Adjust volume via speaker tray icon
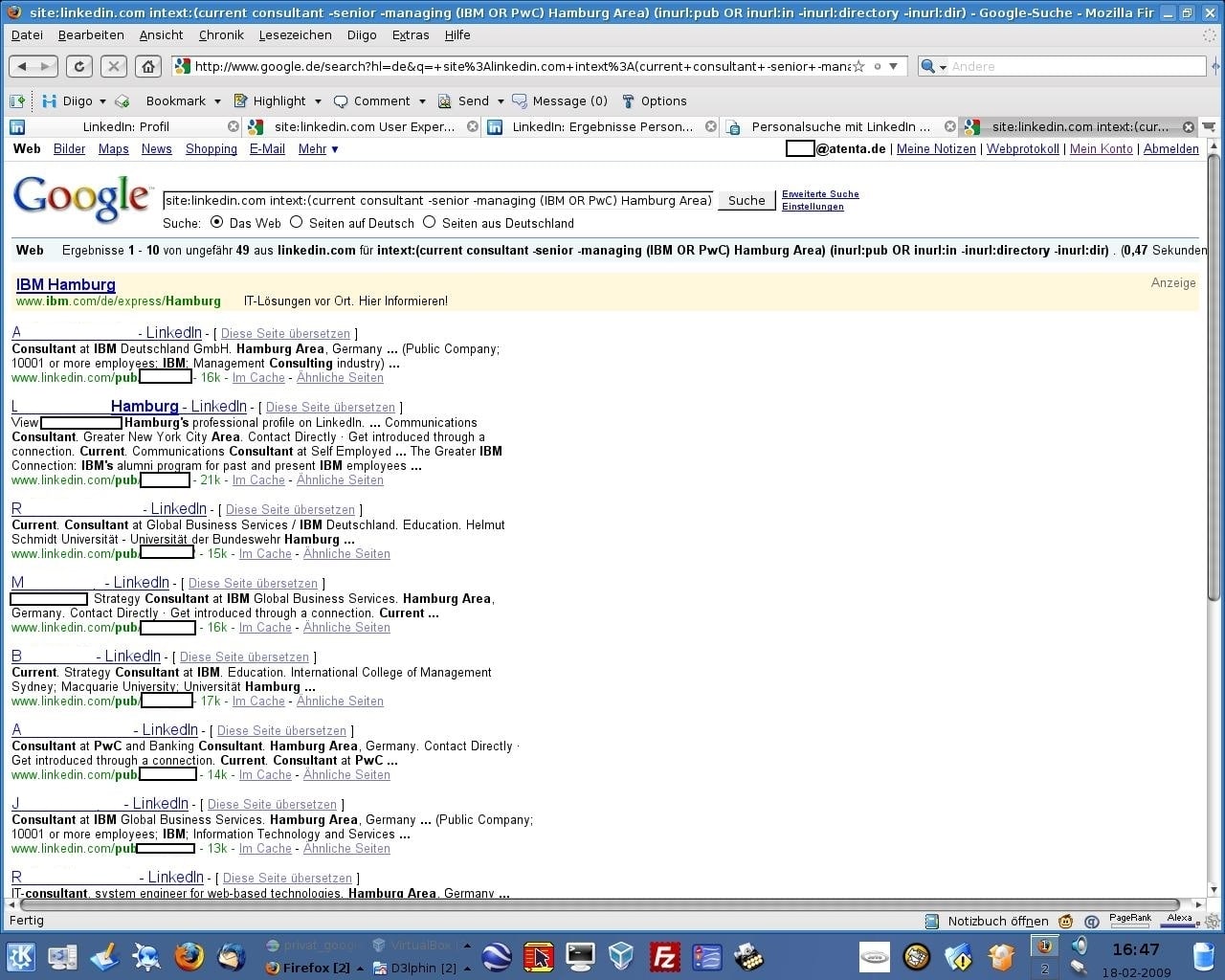 (1080, 946)
